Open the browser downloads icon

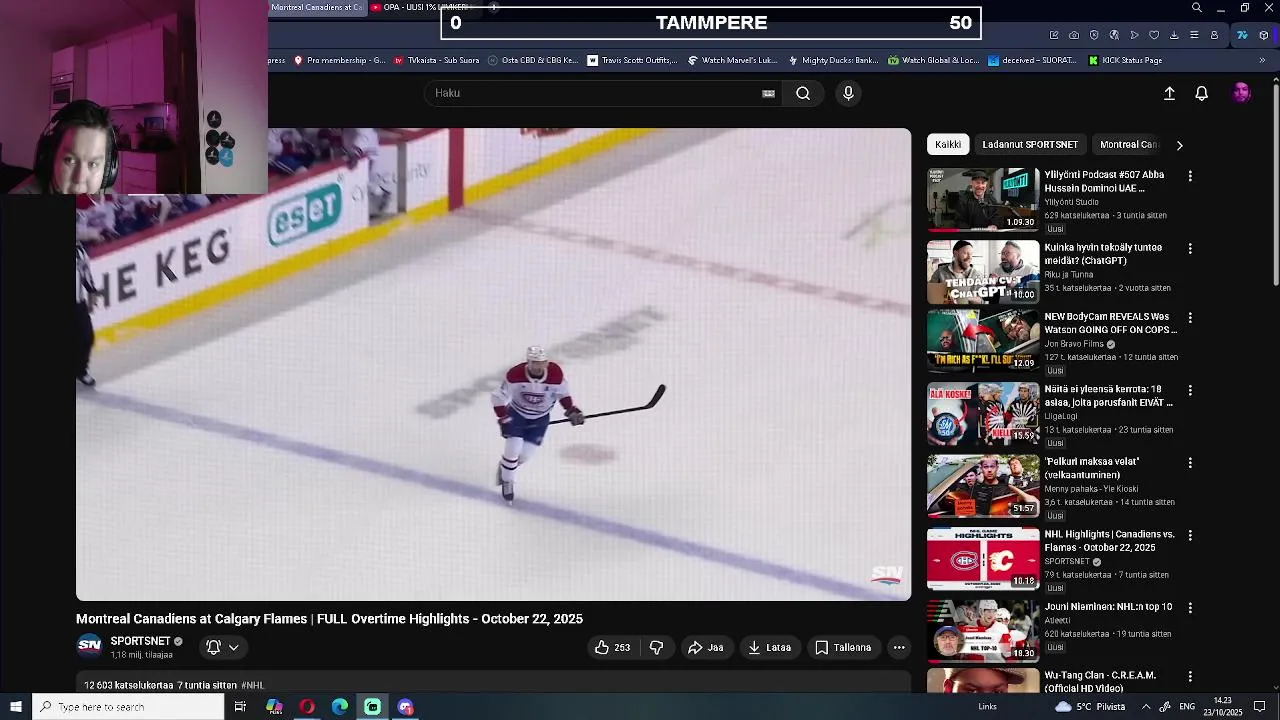(x=1174, y=35)
